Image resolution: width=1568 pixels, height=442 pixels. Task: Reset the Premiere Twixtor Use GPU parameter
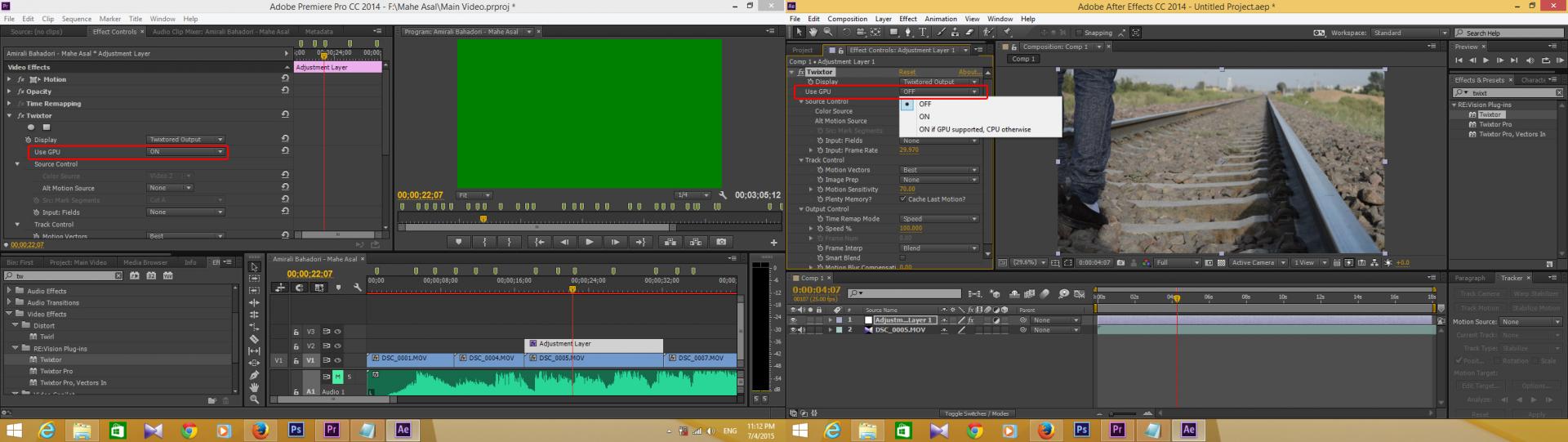(285, 151)
